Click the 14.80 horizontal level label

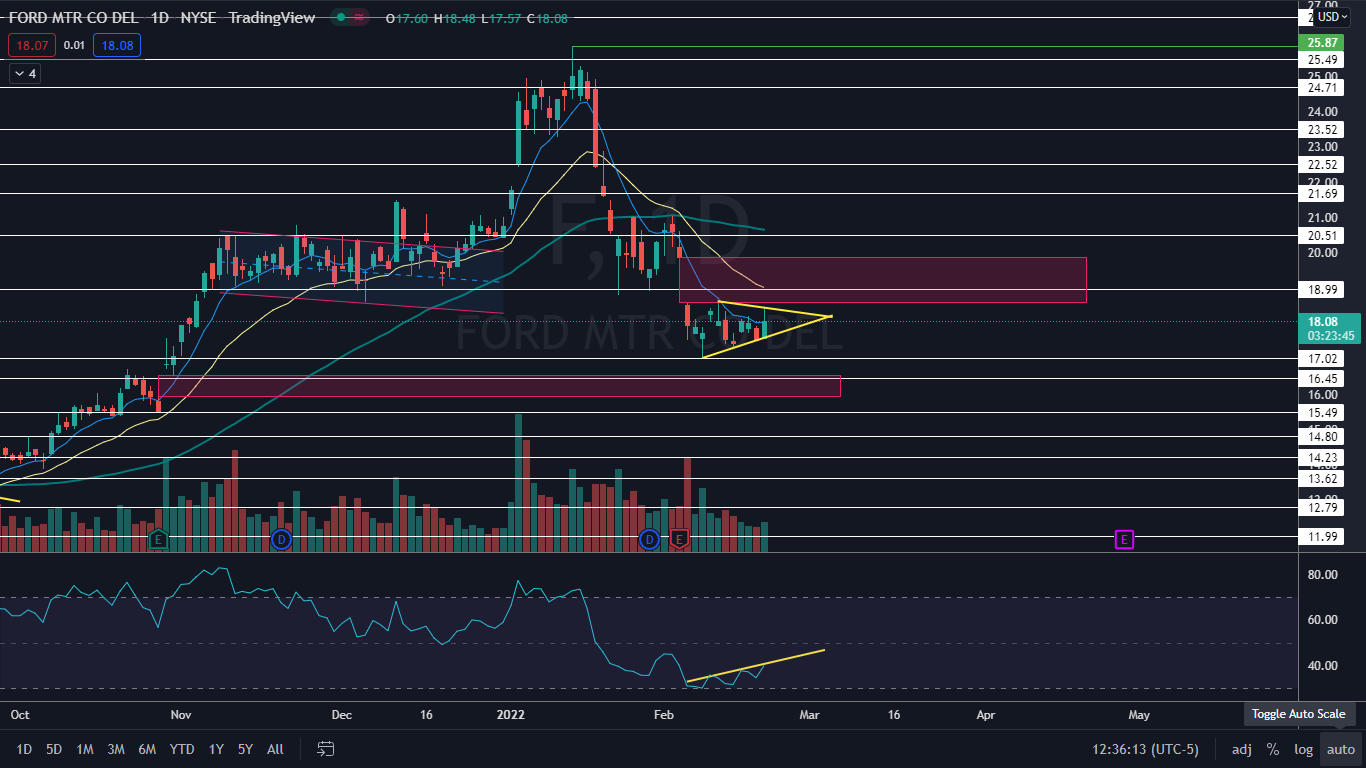tap(1322, 436)
